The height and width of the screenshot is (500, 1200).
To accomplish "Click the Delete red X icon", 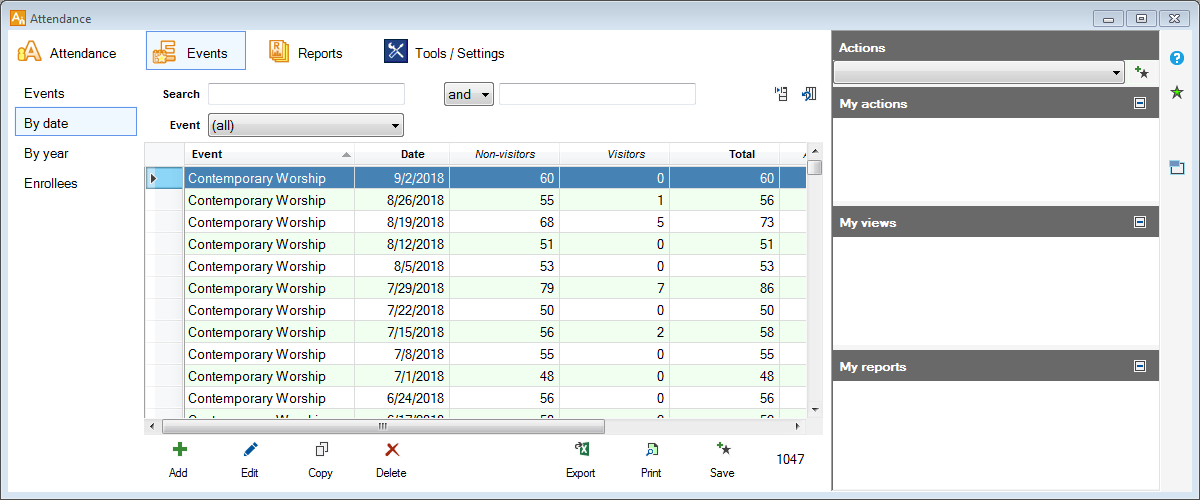I will 391,450.
